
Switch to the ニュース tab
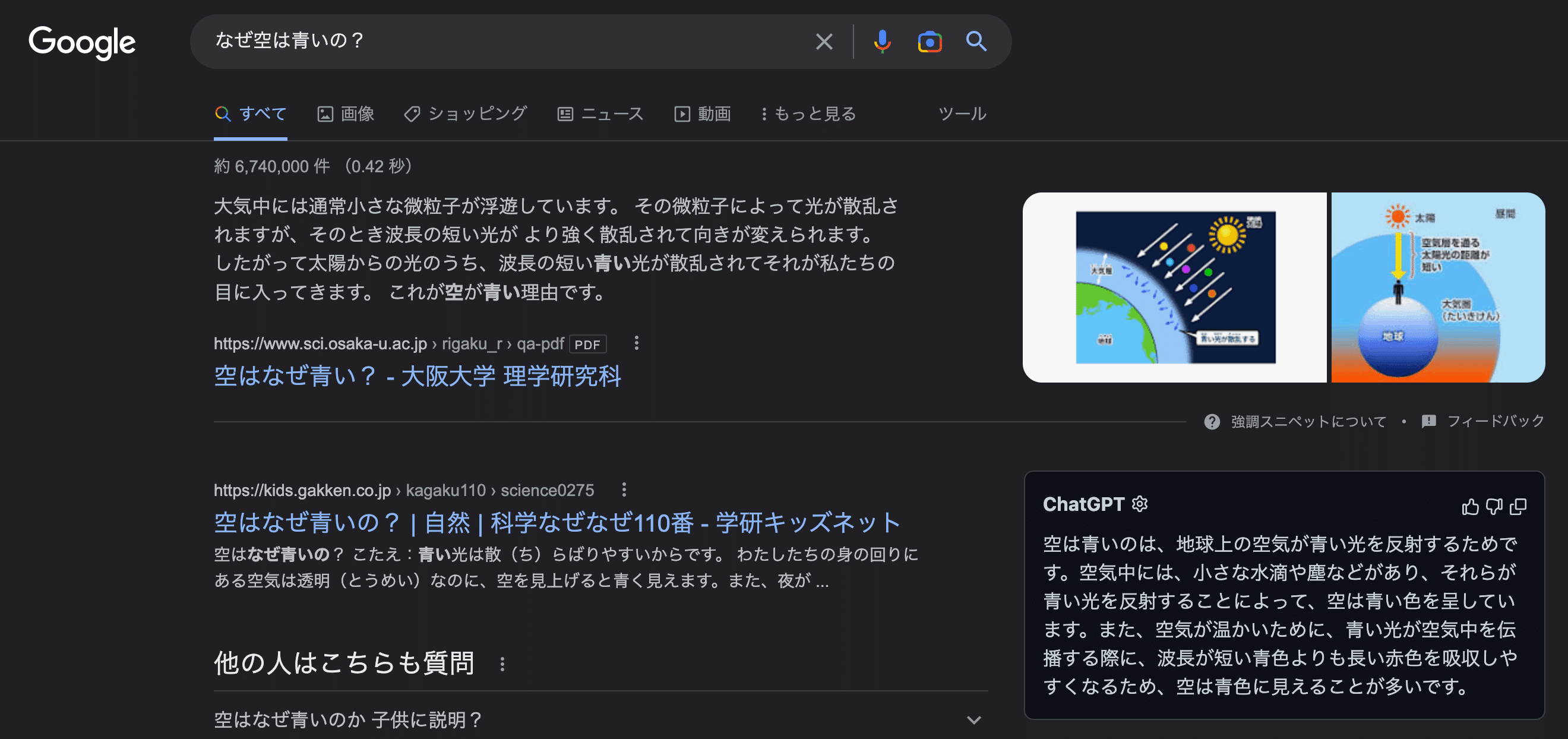[x=600, y=114]
